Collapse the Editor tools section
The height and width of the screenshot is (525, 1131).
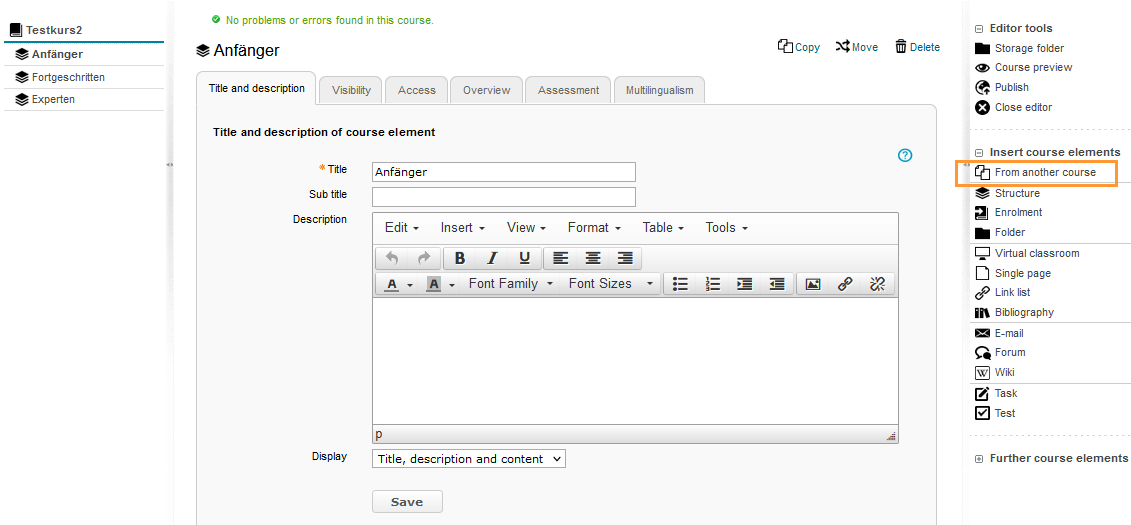(x=979, y=29)
